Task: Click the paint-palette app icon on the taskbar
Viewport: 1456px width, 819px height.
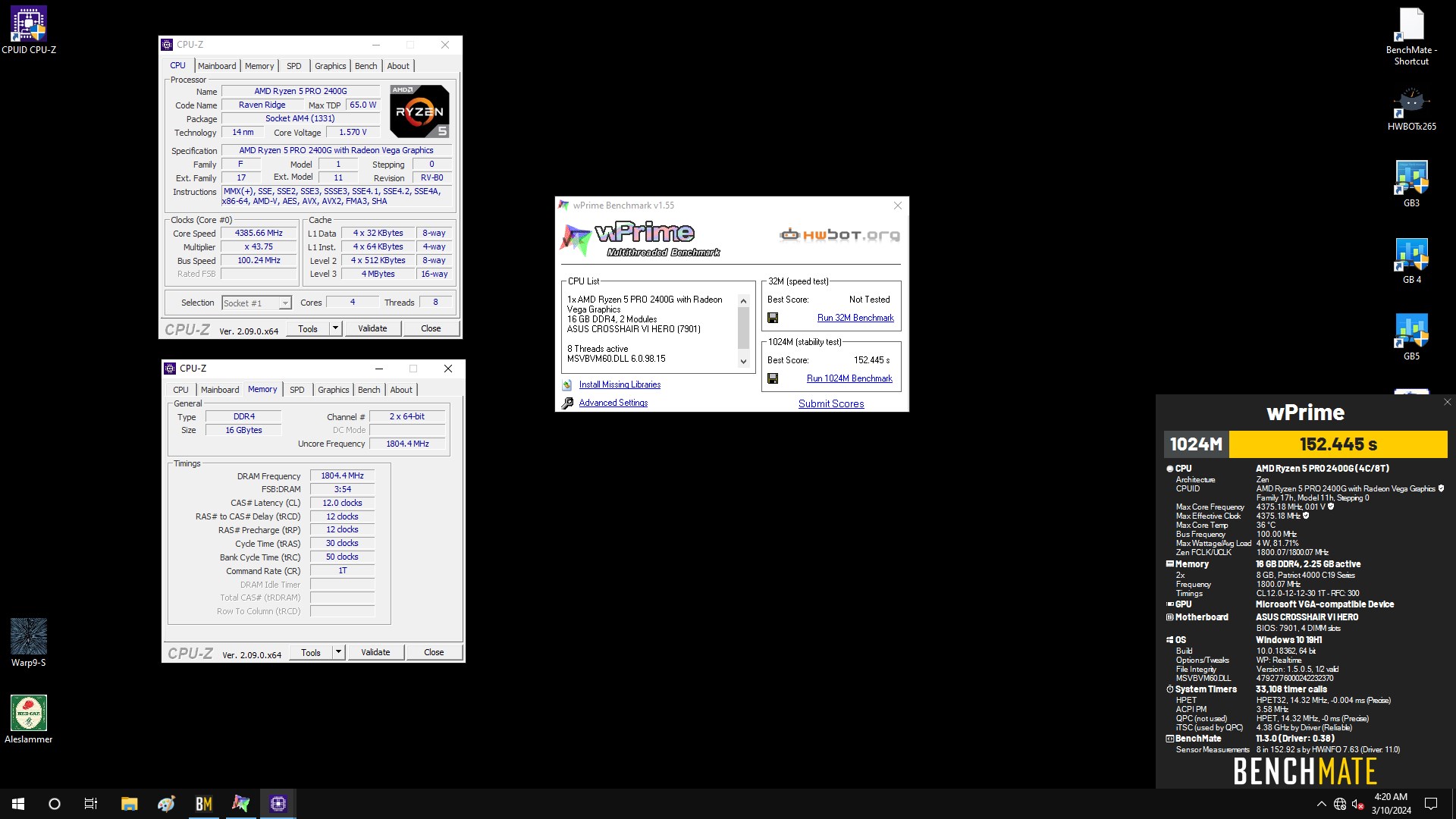Action: click(166, 804)
